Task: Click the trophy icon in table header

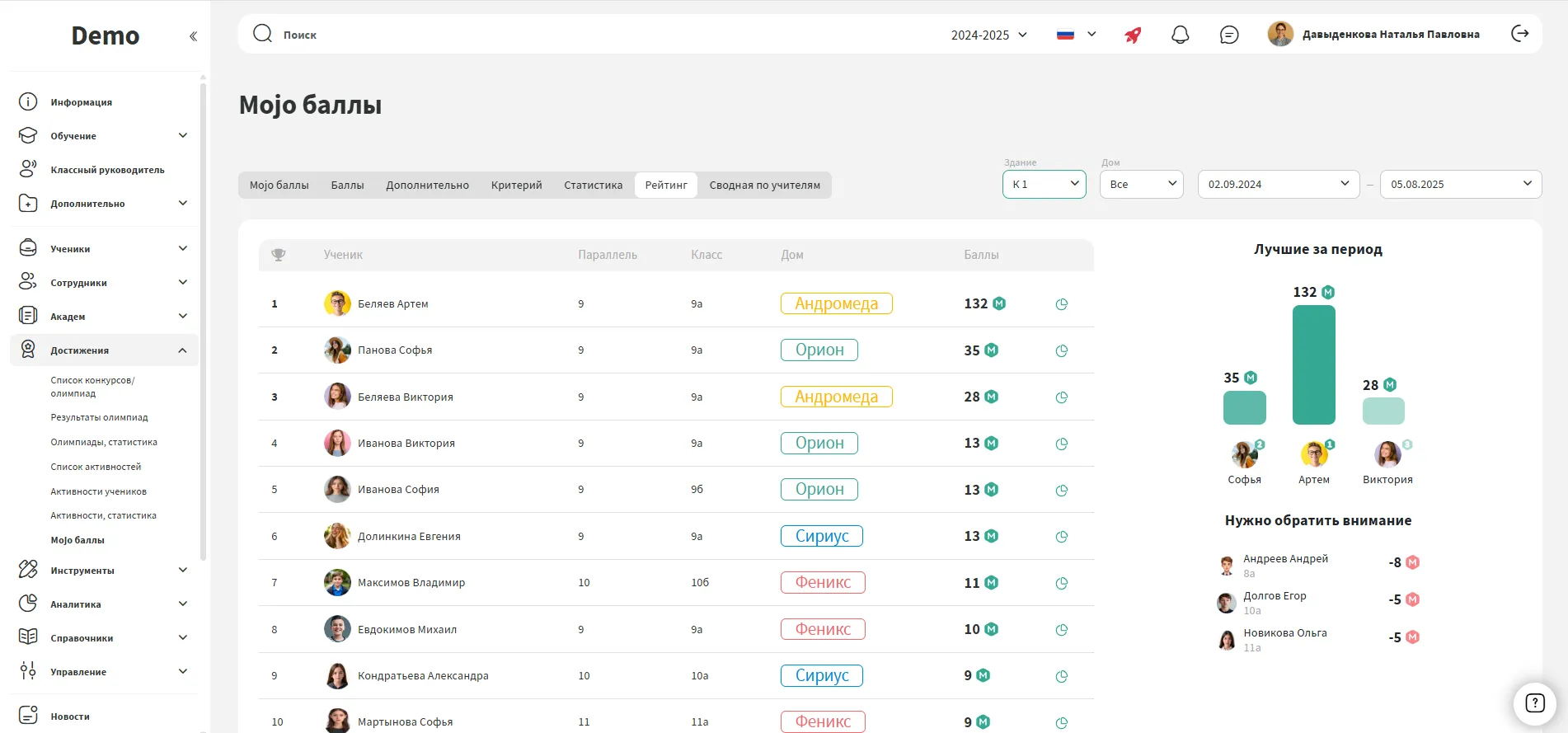Action: (x=279, y=255)
